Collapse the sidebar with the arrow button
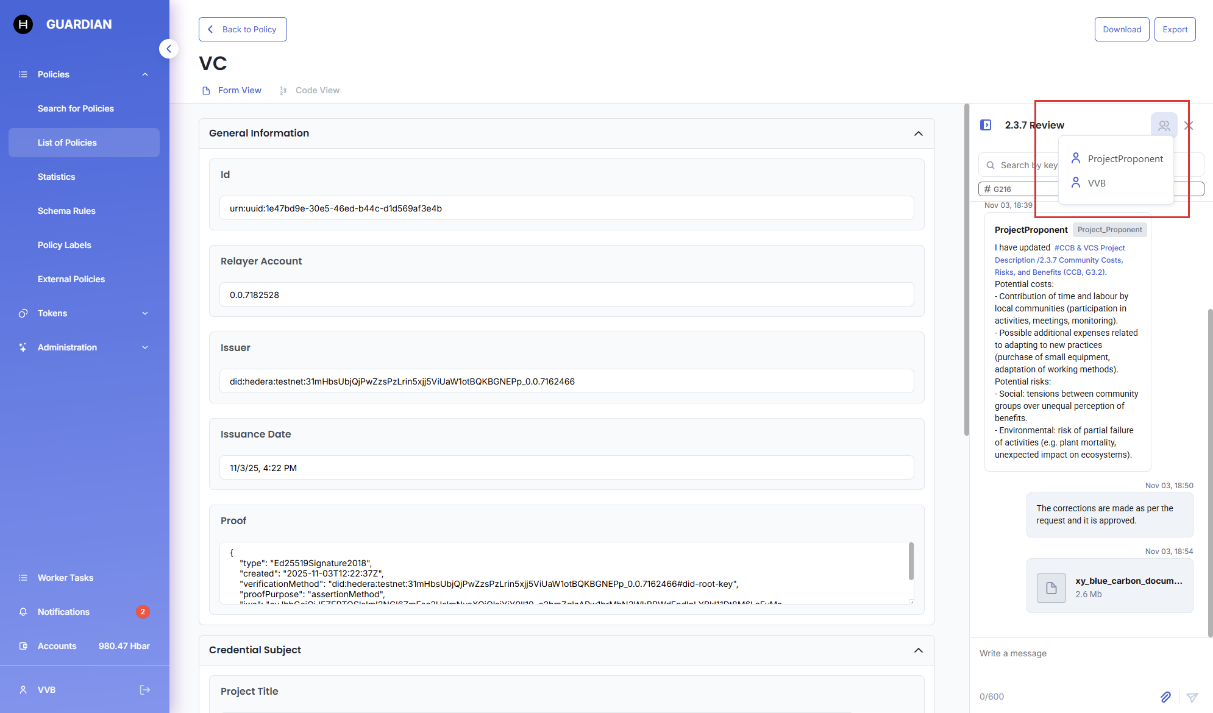The height and width of the screenshot is (713, 1213). (169, 49)
